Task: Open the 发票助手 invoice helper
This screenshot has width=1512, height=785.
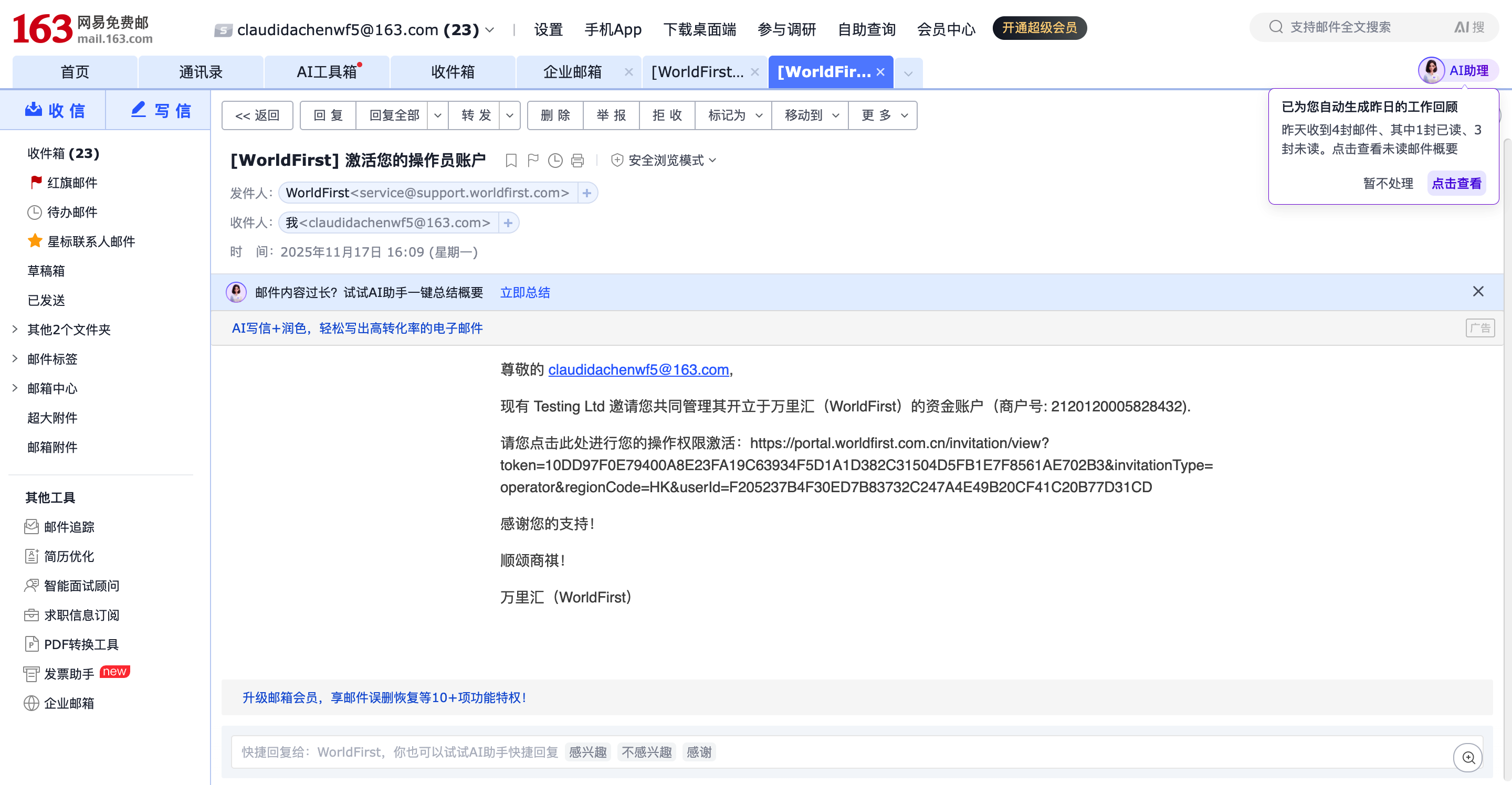Action: pyautogui.click(x=59, y=674)
